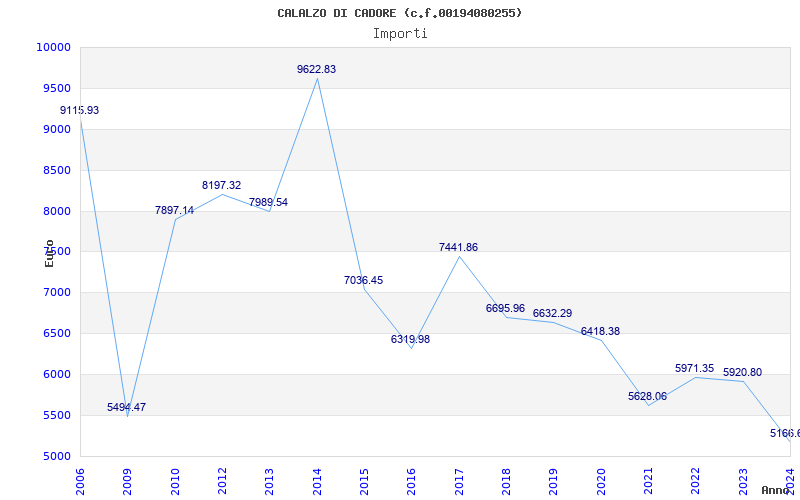Click the 6319.98 data label
The image size is (800, 500).
[411, 339]
